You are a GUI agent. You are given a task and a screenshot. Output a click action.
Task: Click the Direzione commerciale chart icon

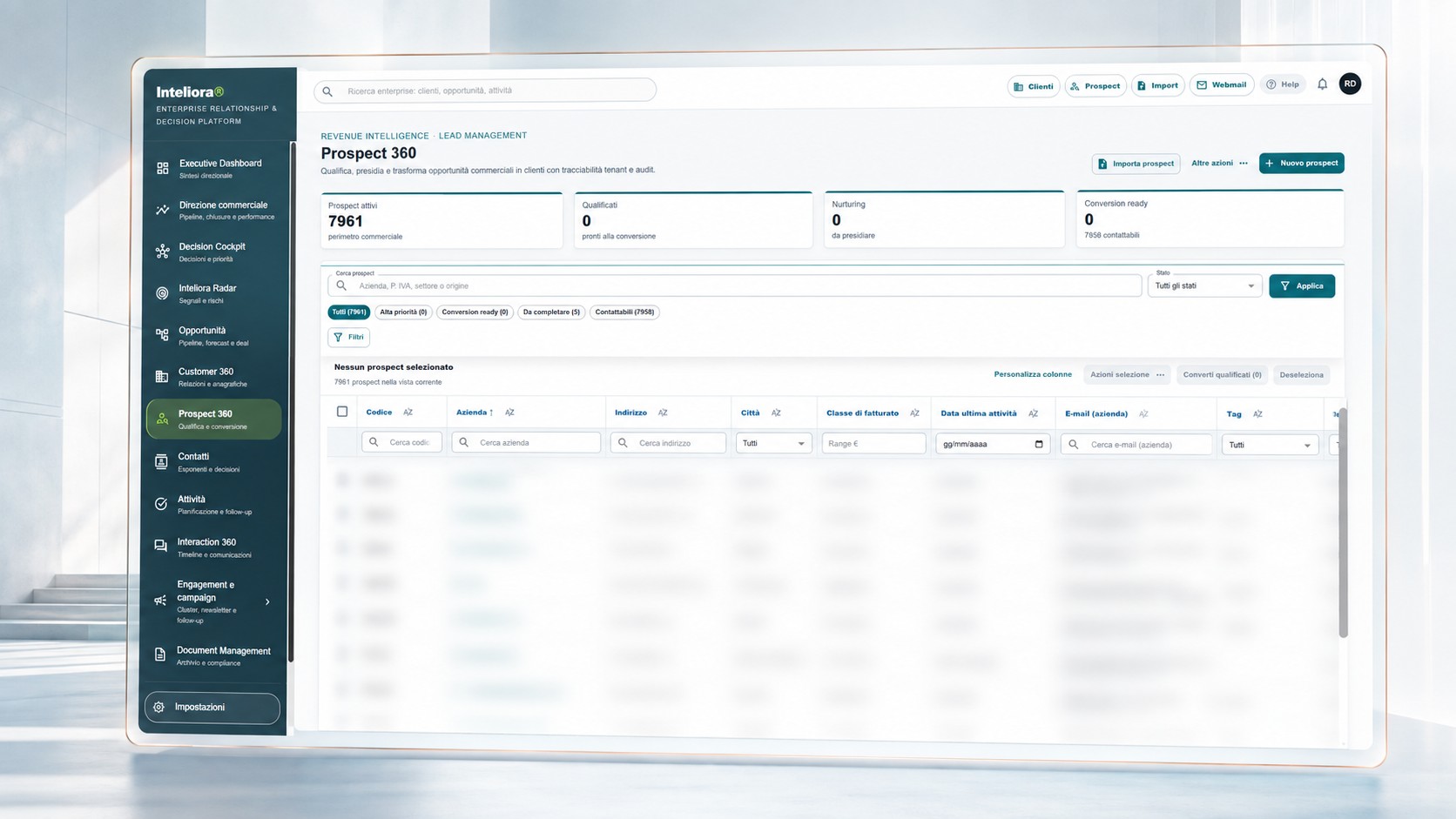click(x=163, y=210)
